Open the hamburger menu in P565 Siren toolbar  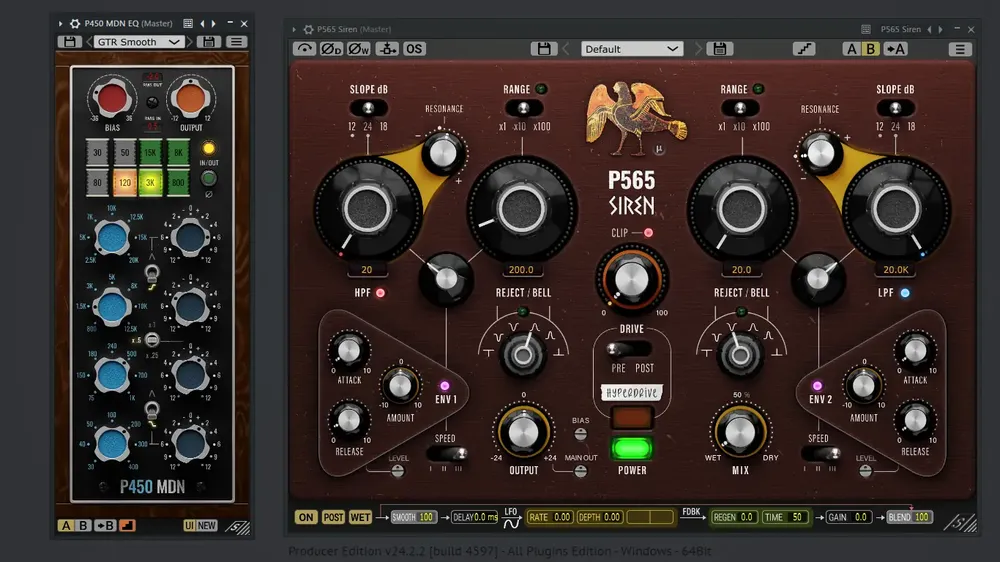[960, 49]
